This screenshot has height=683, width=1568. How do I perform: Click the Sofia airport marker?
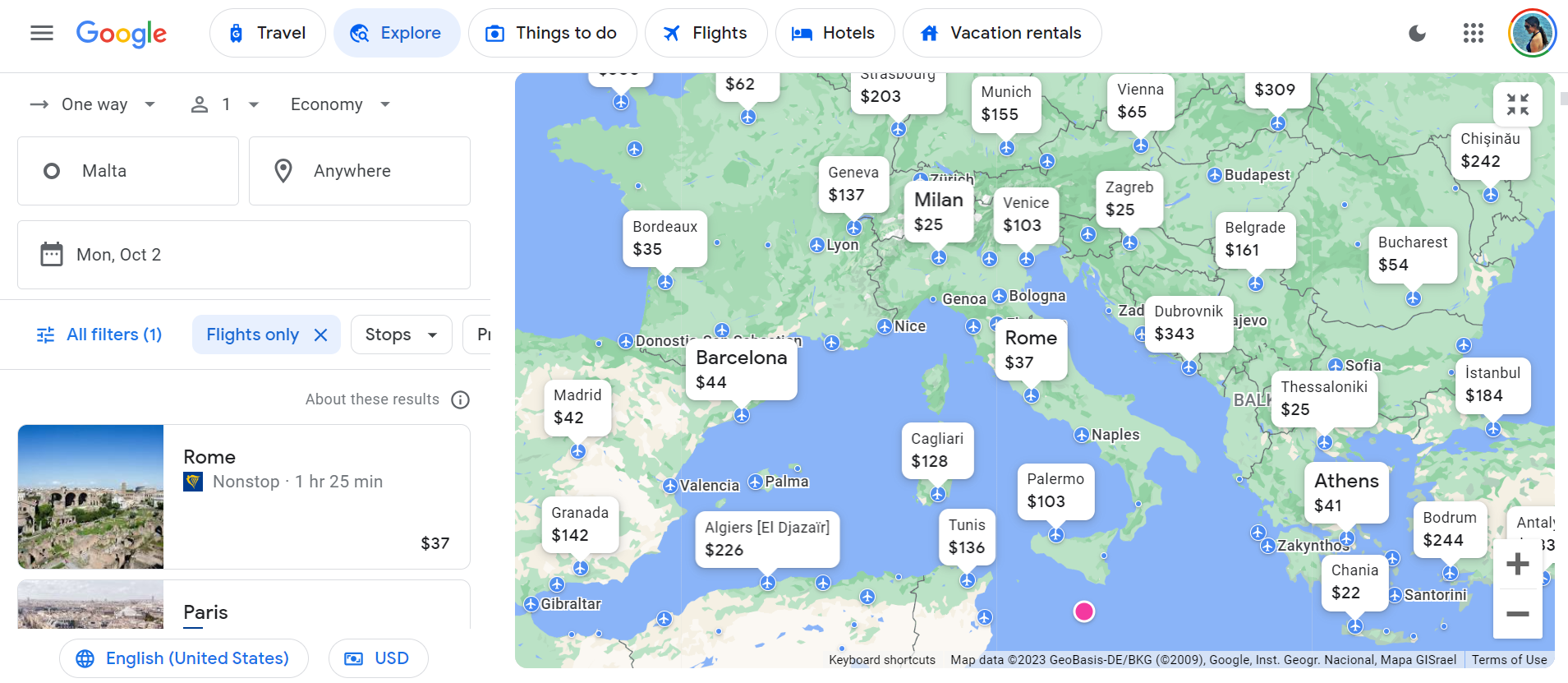pos(1336,366)
